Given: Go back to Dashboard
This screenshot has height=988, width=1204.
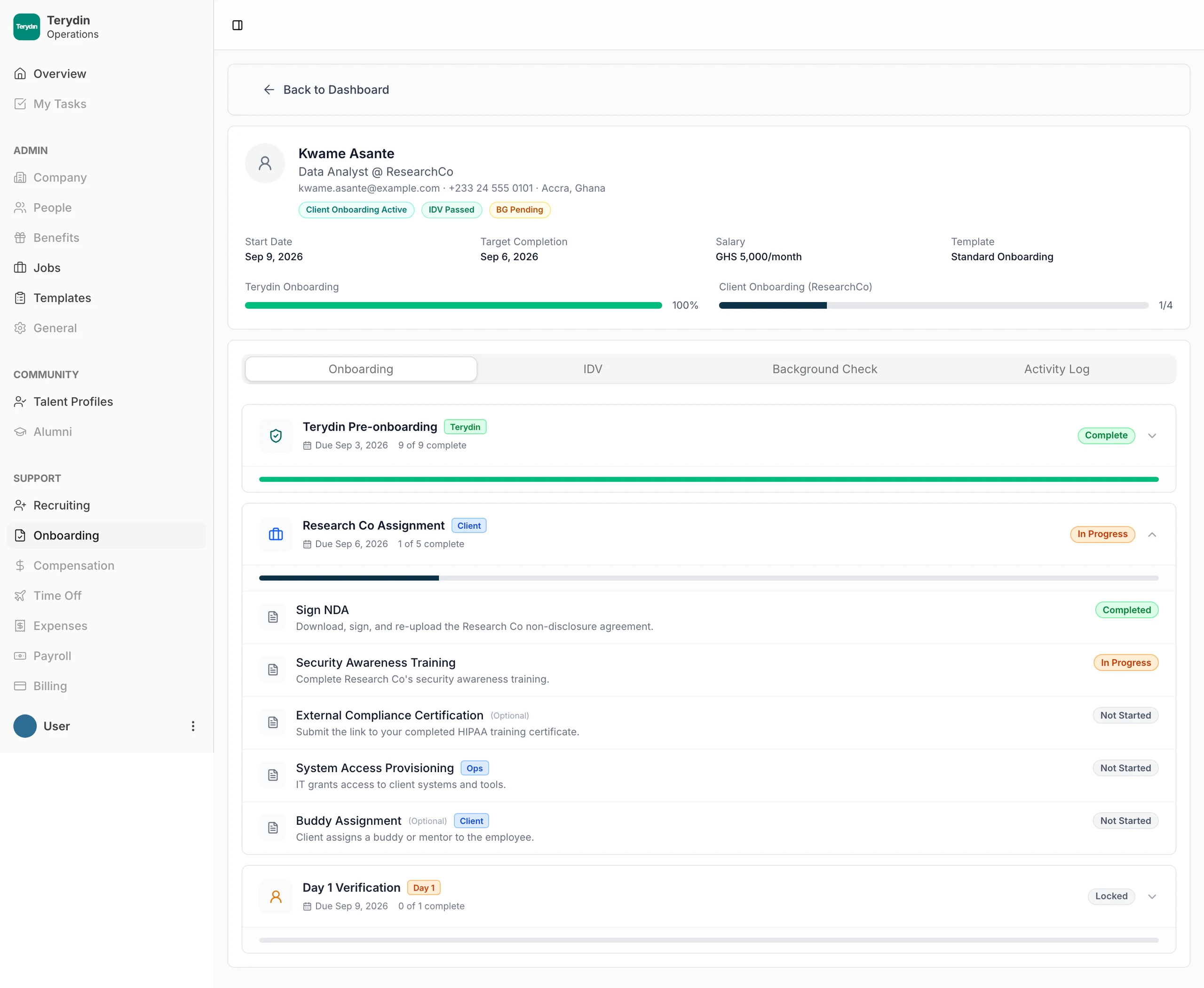Looking at the screenshot, I should tap(326, 90).
